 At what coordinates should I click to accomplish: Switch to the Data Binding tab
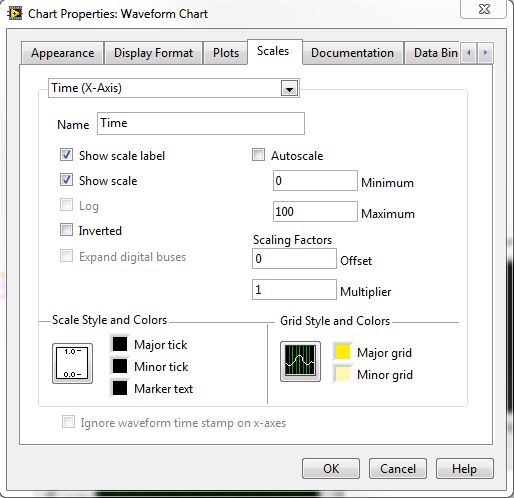pyautogui.click(x=432, y=53)
